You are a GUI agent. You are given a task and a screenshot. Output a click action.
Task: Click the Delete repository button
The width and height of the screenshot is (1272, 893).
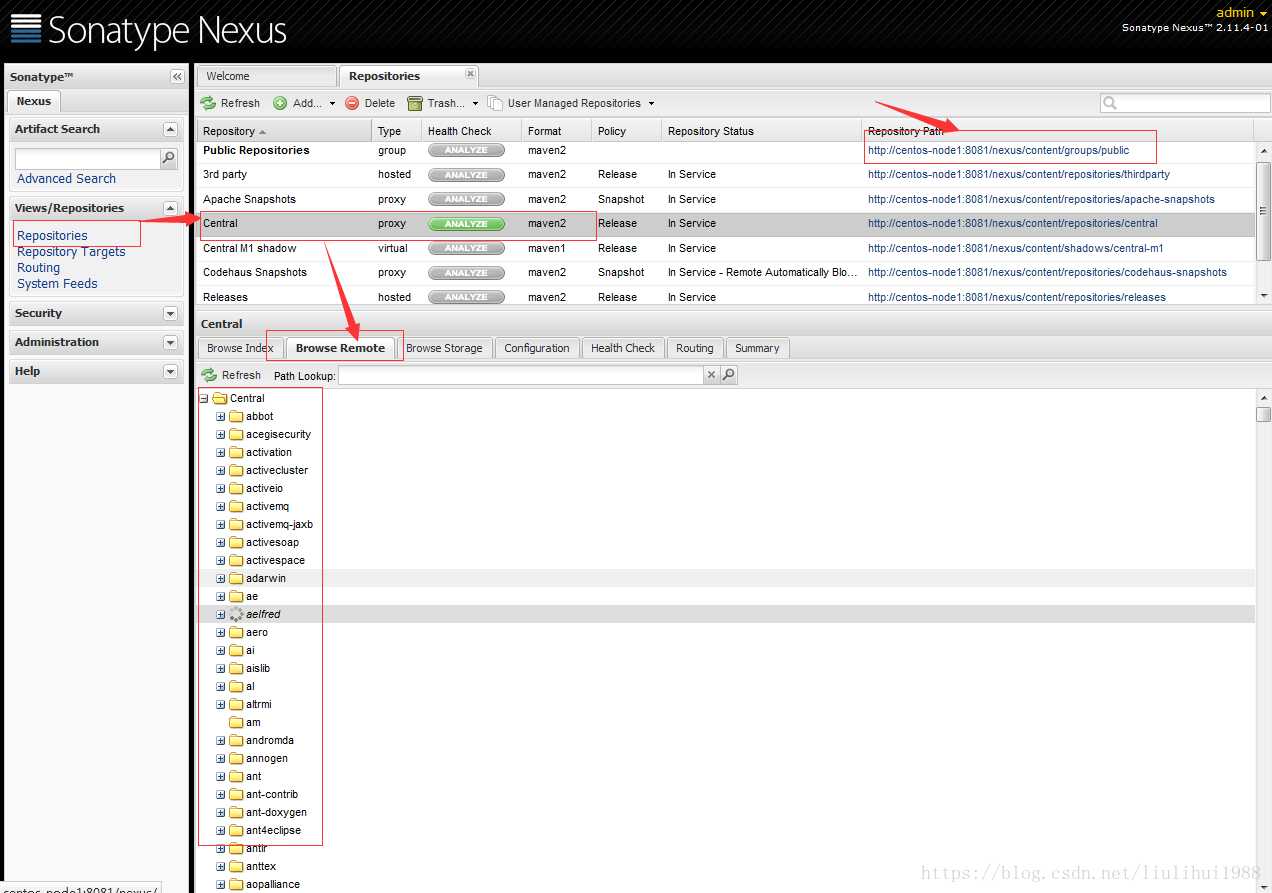370,103
